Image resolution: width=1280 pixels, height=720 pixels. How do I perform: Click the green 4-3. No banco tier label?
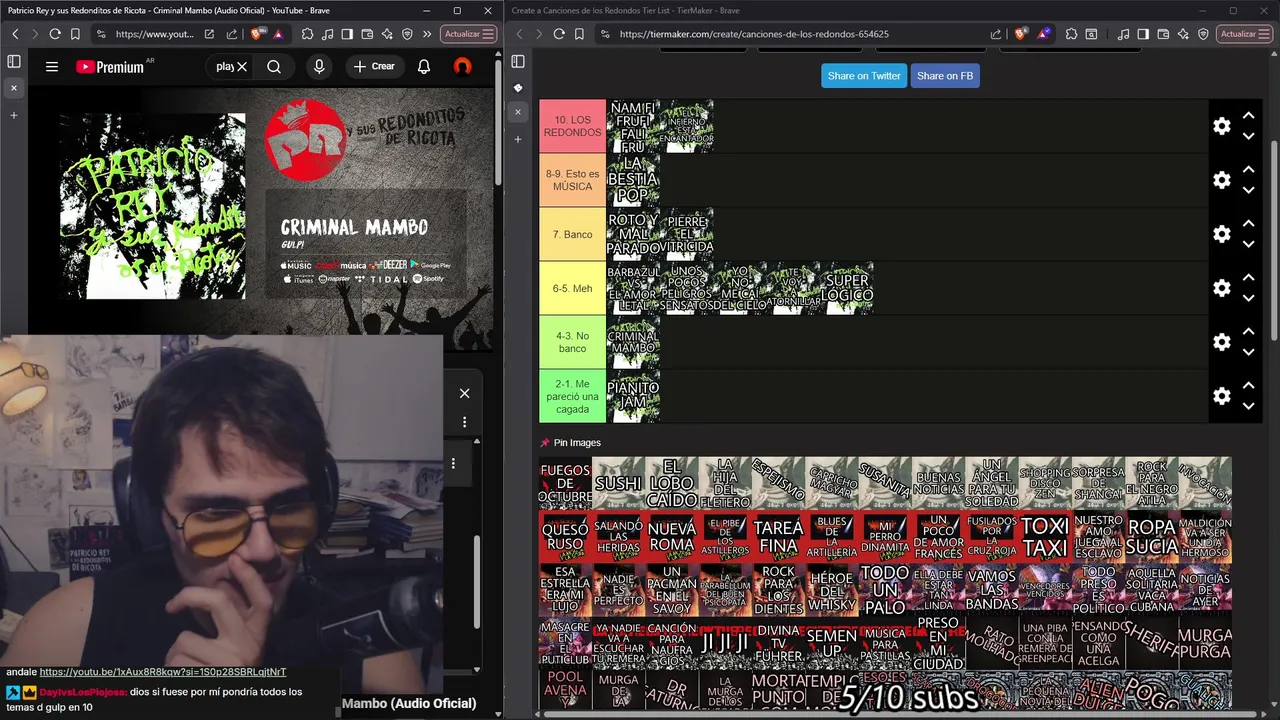tap(573, 342)
